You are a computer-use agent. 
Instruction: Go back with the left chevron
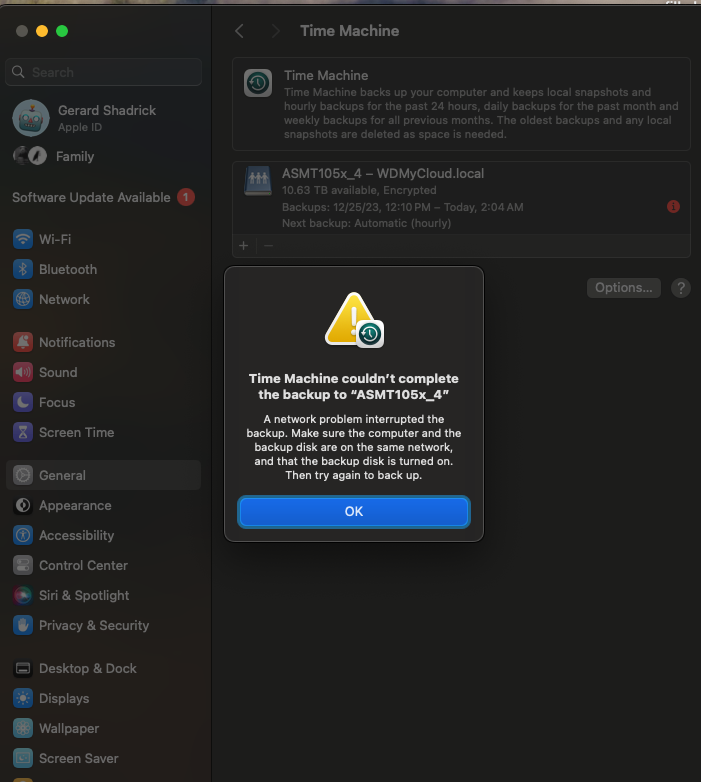coord(239,31)
